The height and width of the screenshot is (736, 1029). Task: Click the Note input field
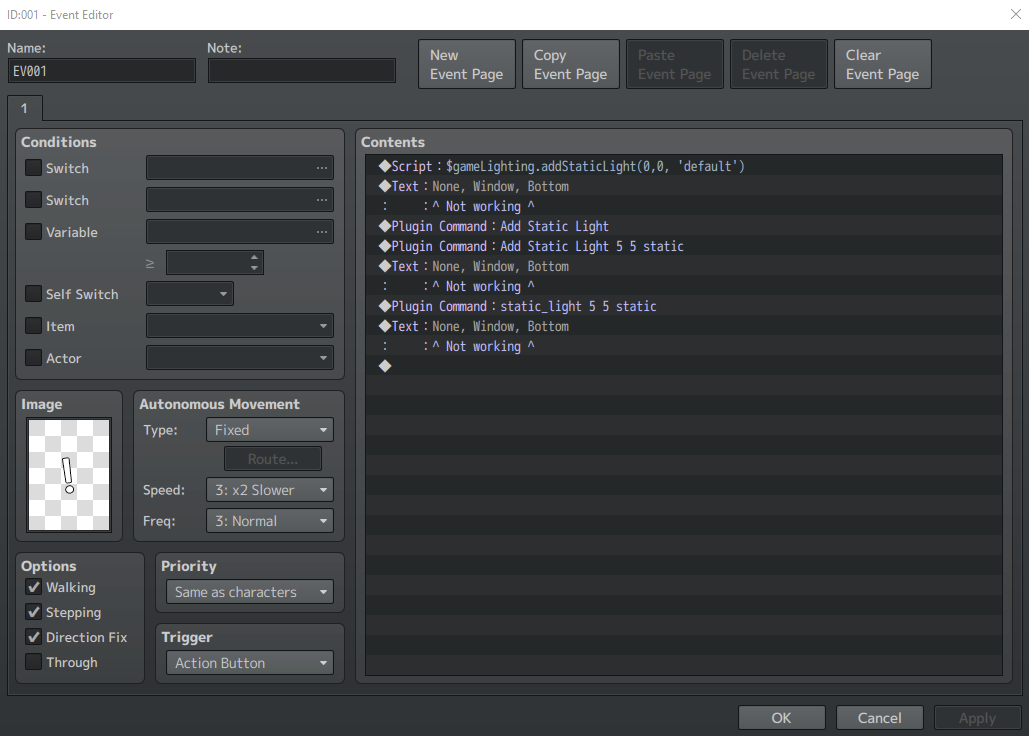(x=302, y=71)
